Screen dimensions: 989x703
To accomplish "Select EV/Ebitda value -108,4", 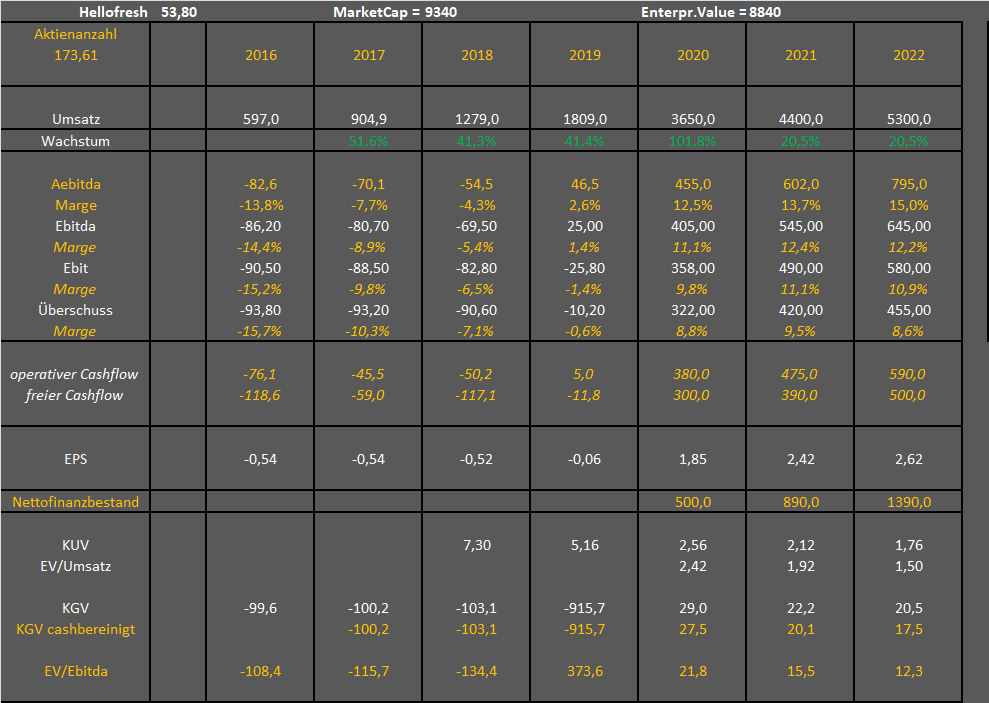I will pyautogui.click(x=260, y=671).
